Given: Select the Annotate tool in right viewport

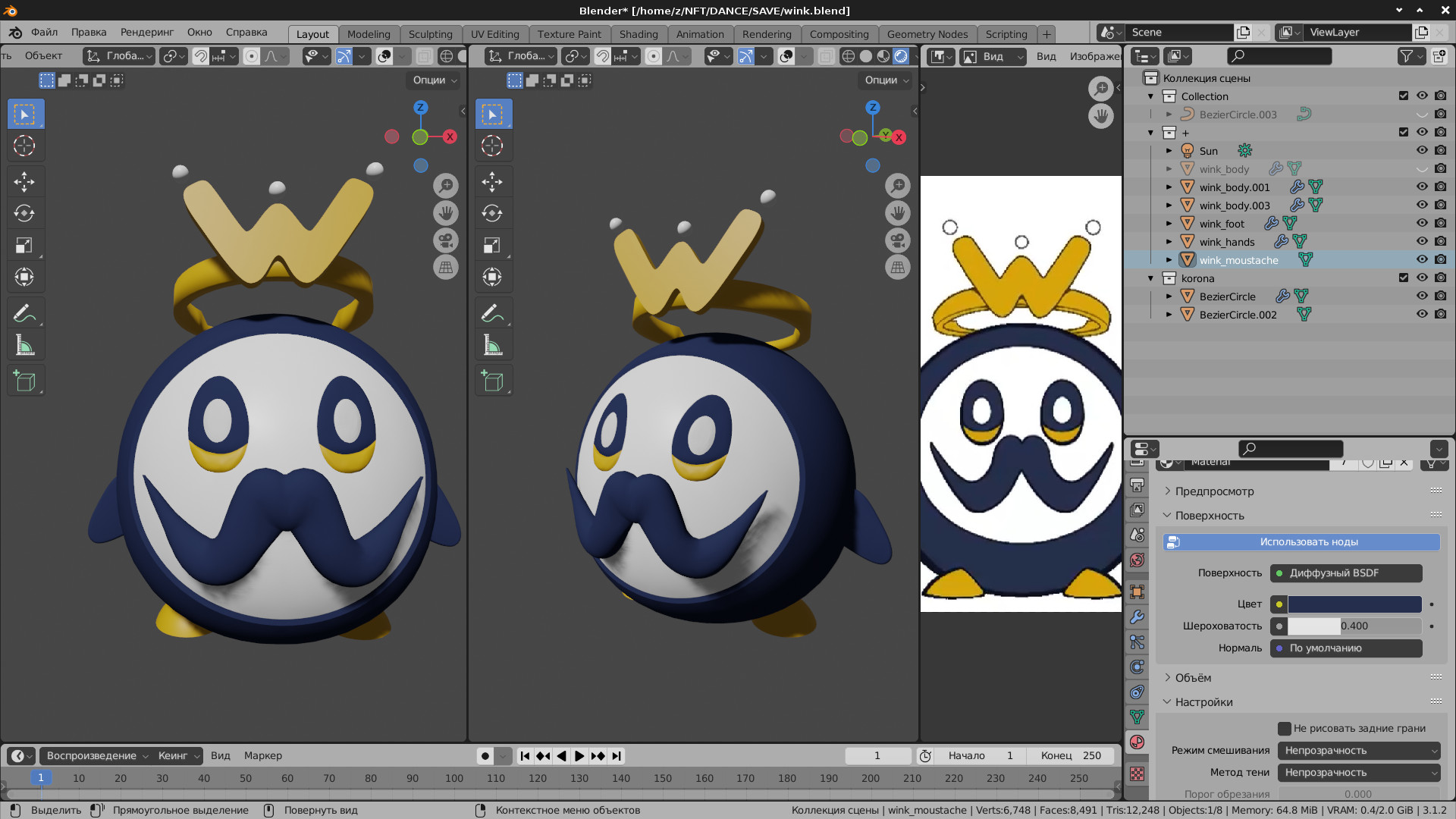Looking at the screenshot, I should (492, 313).
